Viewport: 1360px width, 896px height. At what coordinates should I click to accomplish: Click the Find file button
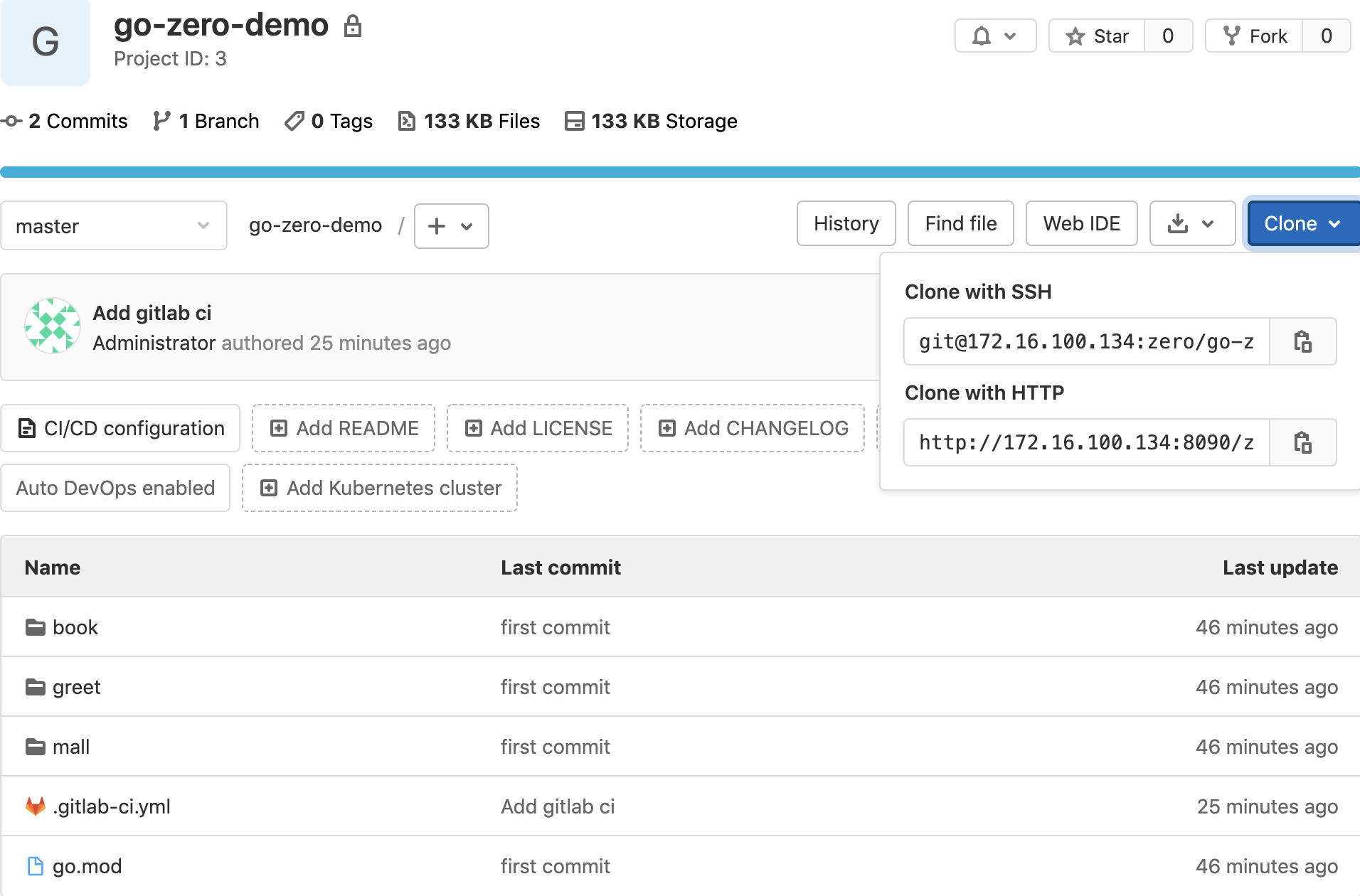tap(960, 223)
